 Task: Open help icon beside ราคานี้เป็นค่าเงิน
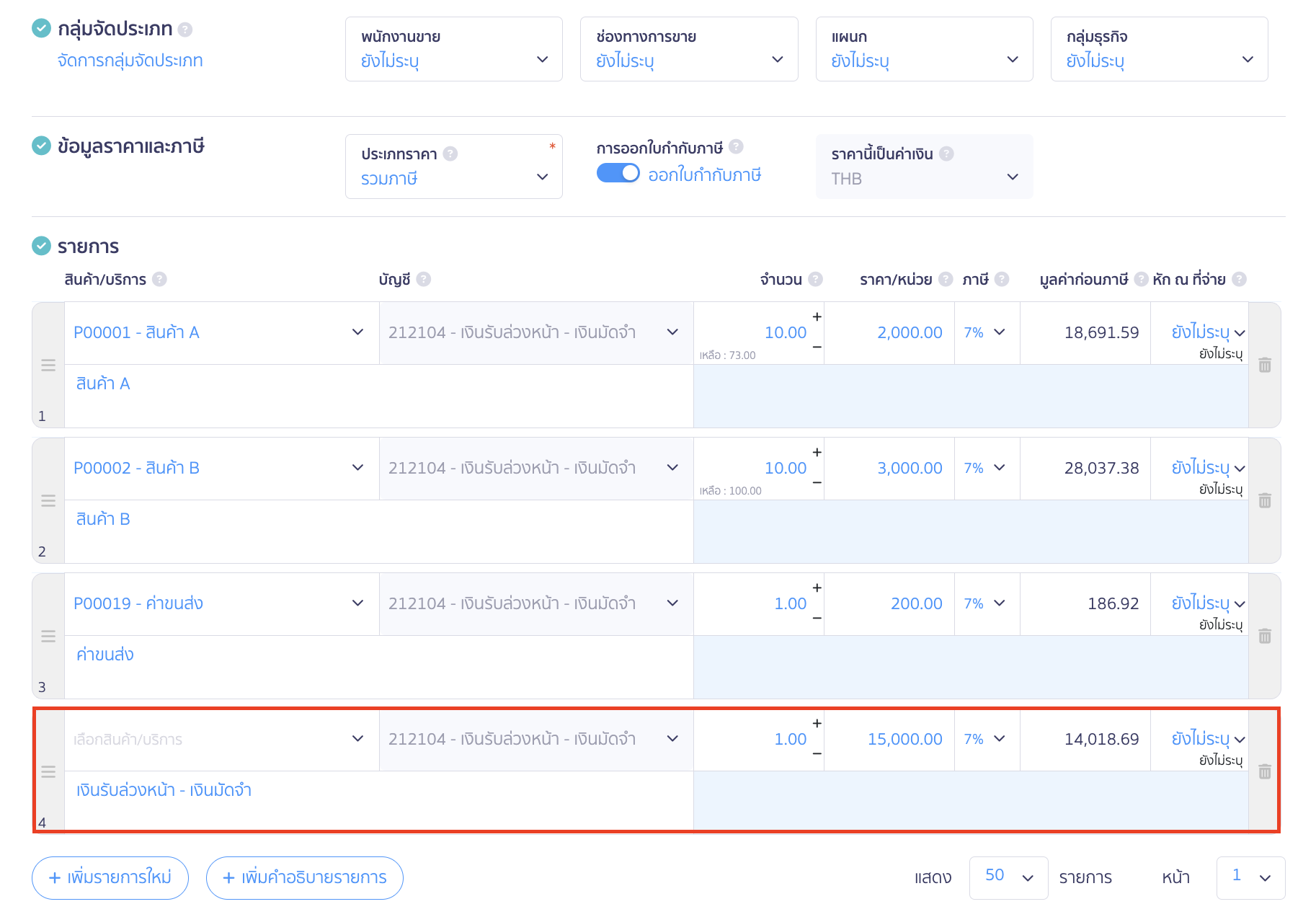(x=946, y=154)
